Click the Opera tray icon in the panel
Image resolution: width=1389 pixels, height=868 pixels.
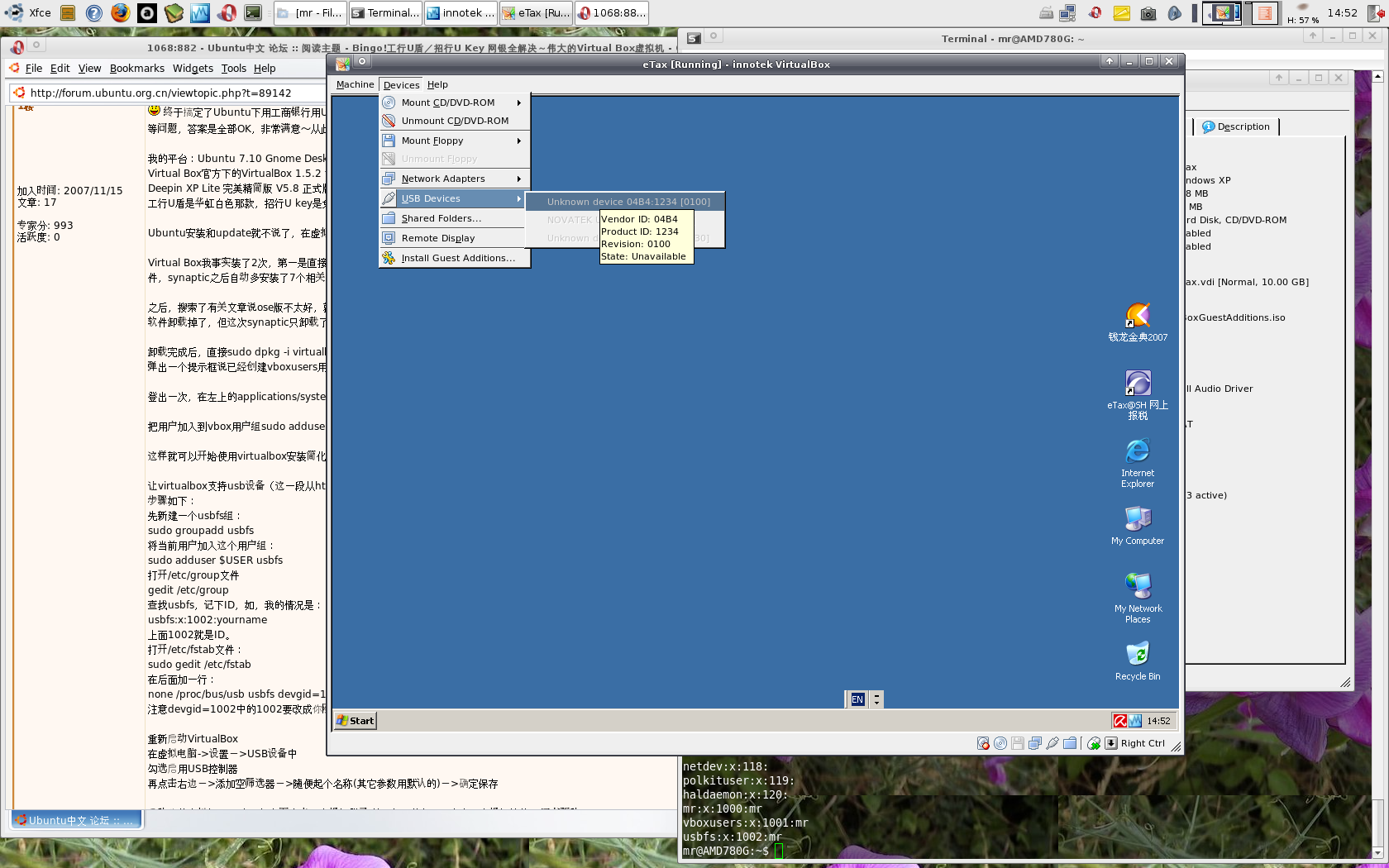[1095, 12]
